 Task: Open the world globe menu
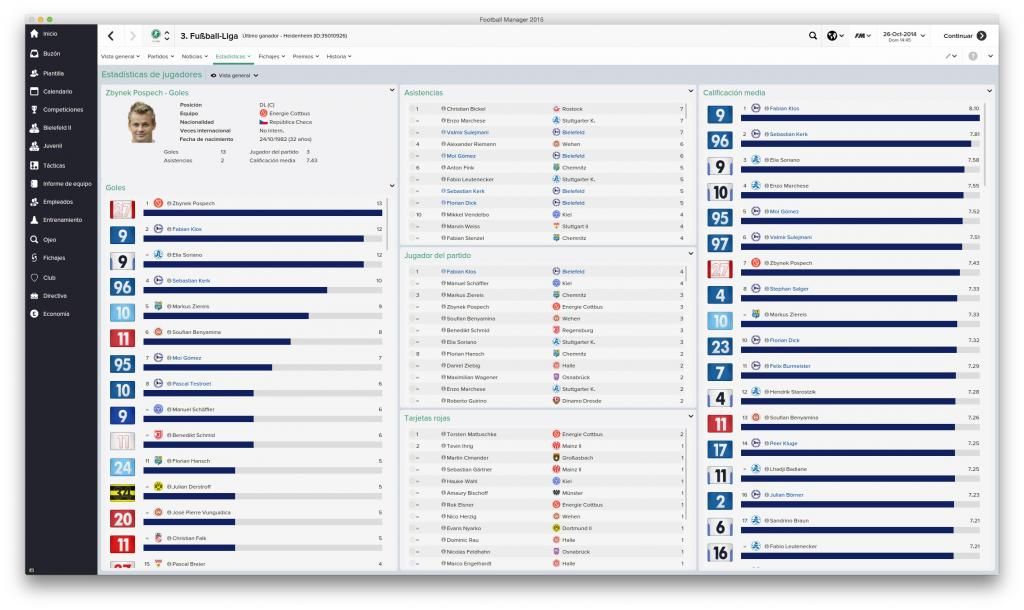pyautogui.click(x=835, y=36)
